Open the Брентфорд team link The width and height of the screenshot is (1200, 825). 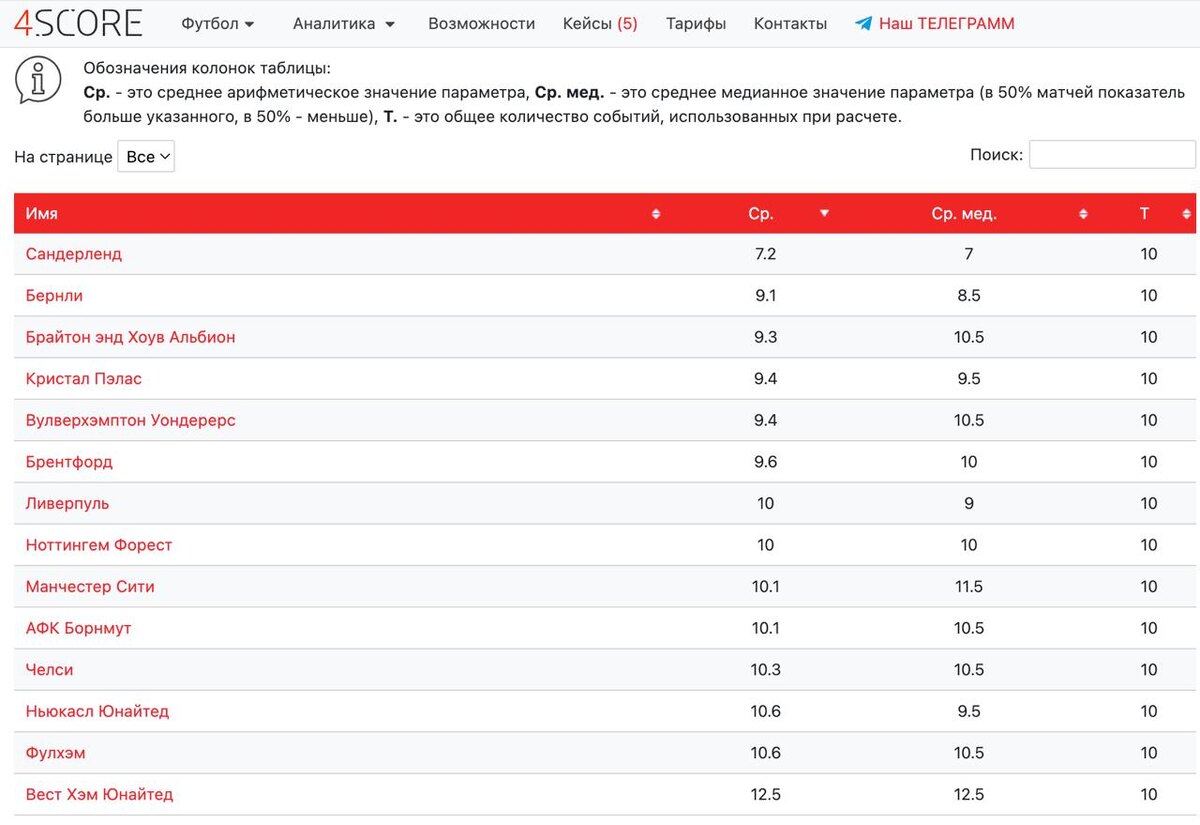[x=69, y=462]
